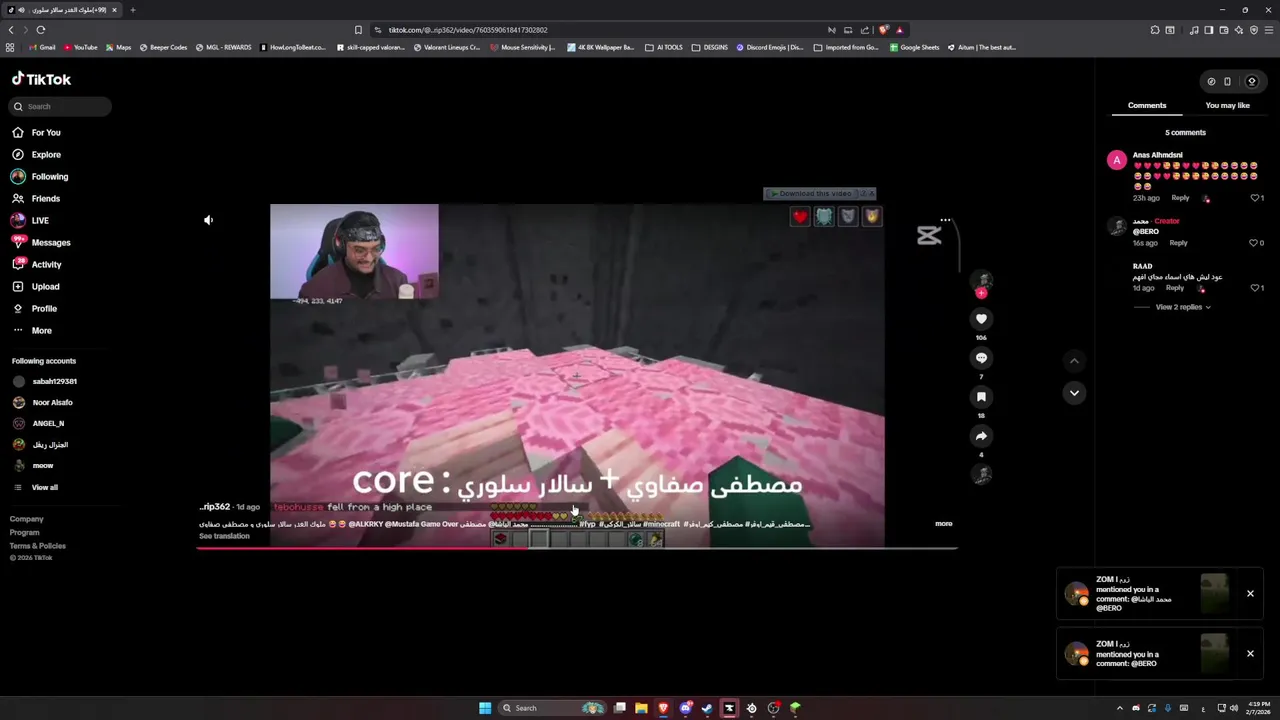1280x720 pixels.
Task: Go to the previous video with up chevron
Action: tap(1074, 361)
